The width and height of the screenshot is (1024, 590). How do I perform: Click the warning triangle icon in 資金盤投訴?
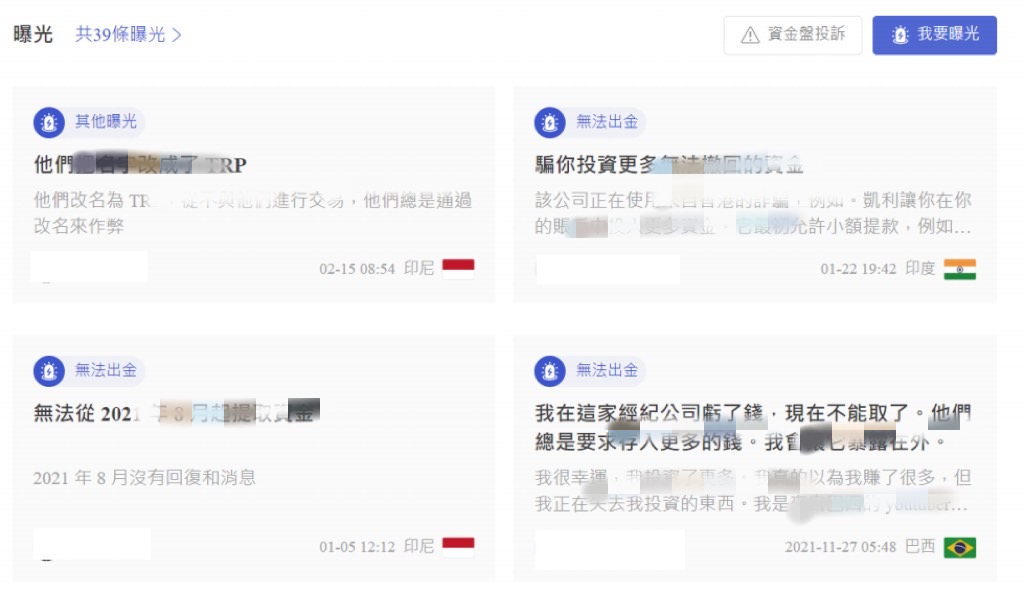750,35
